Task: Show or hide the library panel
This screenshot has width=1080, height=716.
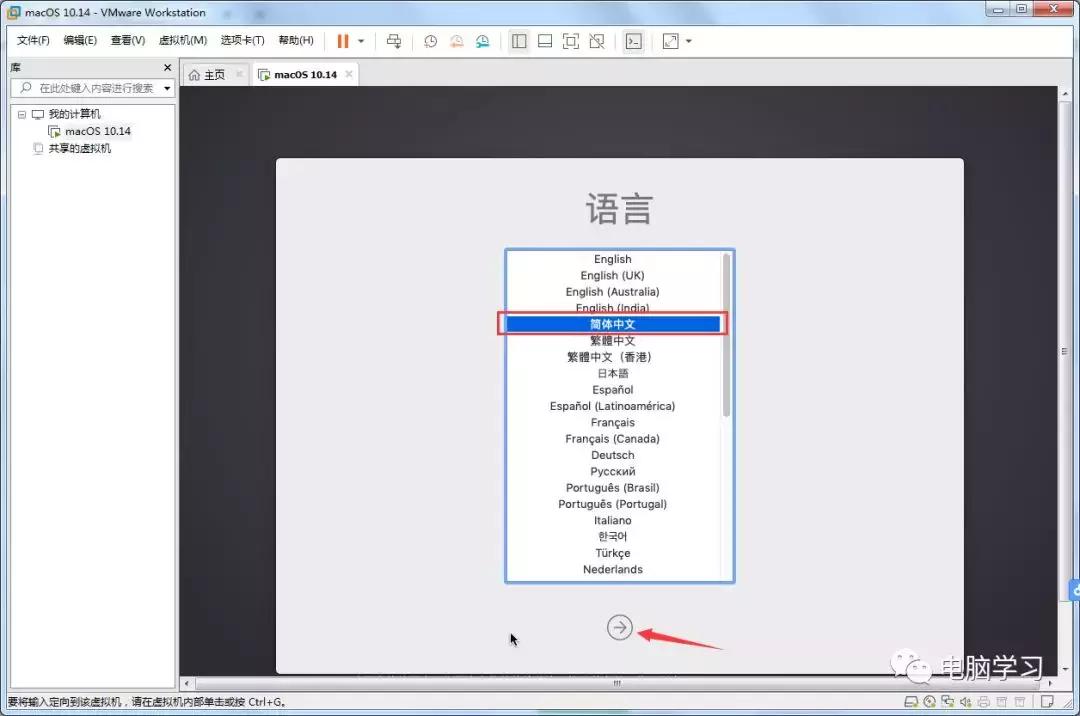Action: 518,41
